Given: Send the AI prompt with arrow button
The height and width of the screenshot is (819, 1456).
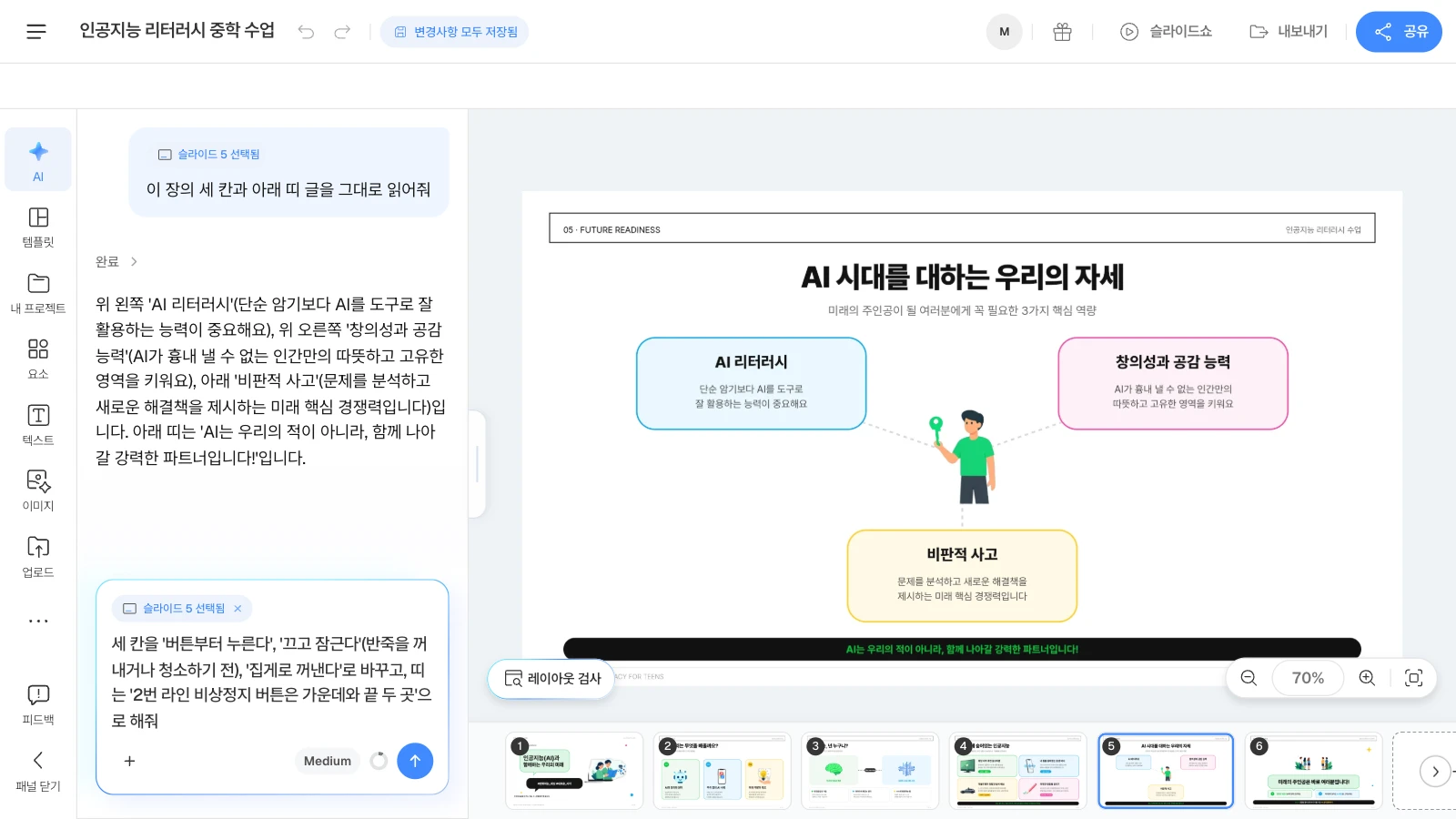Looking at the screenshot, I should click(x=415, y=761).
